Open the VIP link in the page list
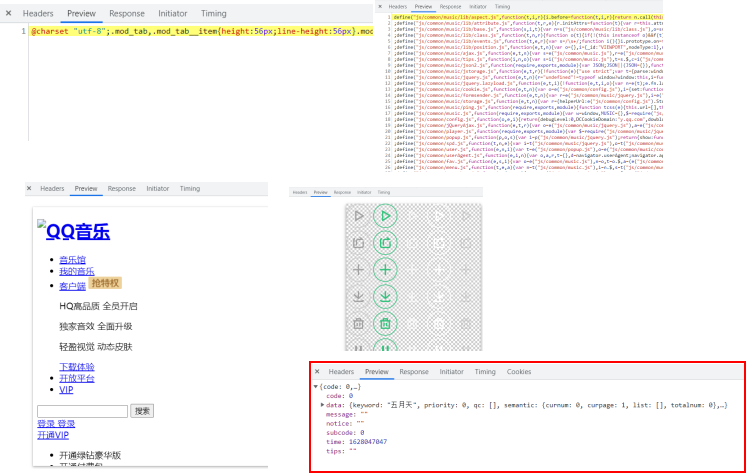The image size is (746, 473). (x=66, y=390)
